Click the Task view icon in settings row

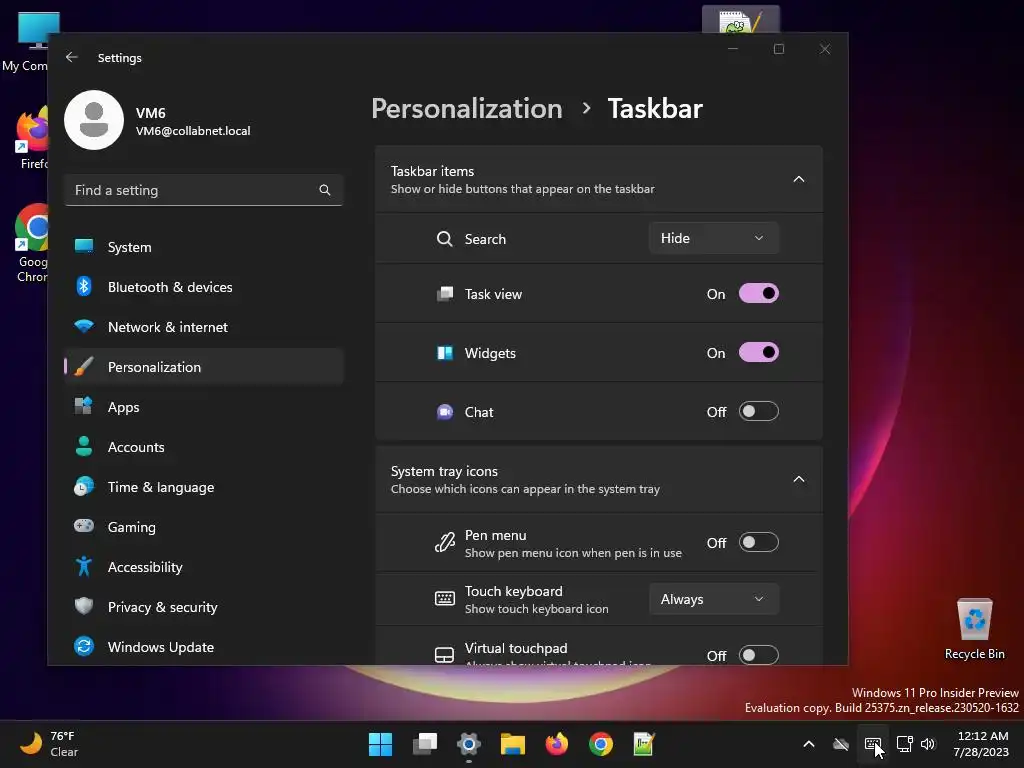pyautogui.click(x=445, y=294)
